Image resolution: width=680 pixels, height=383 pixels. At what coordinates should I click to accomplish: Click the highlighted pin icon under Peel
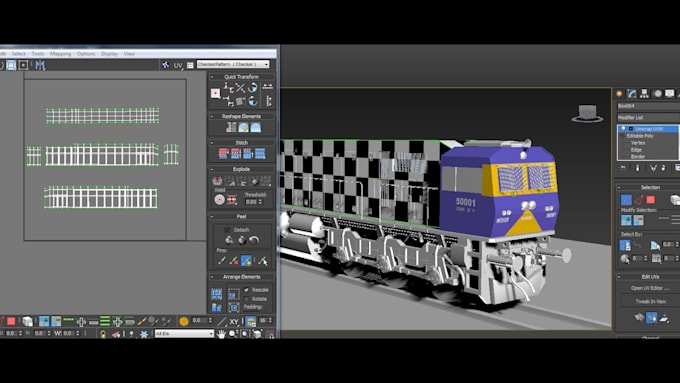click(x=246, y=261)
